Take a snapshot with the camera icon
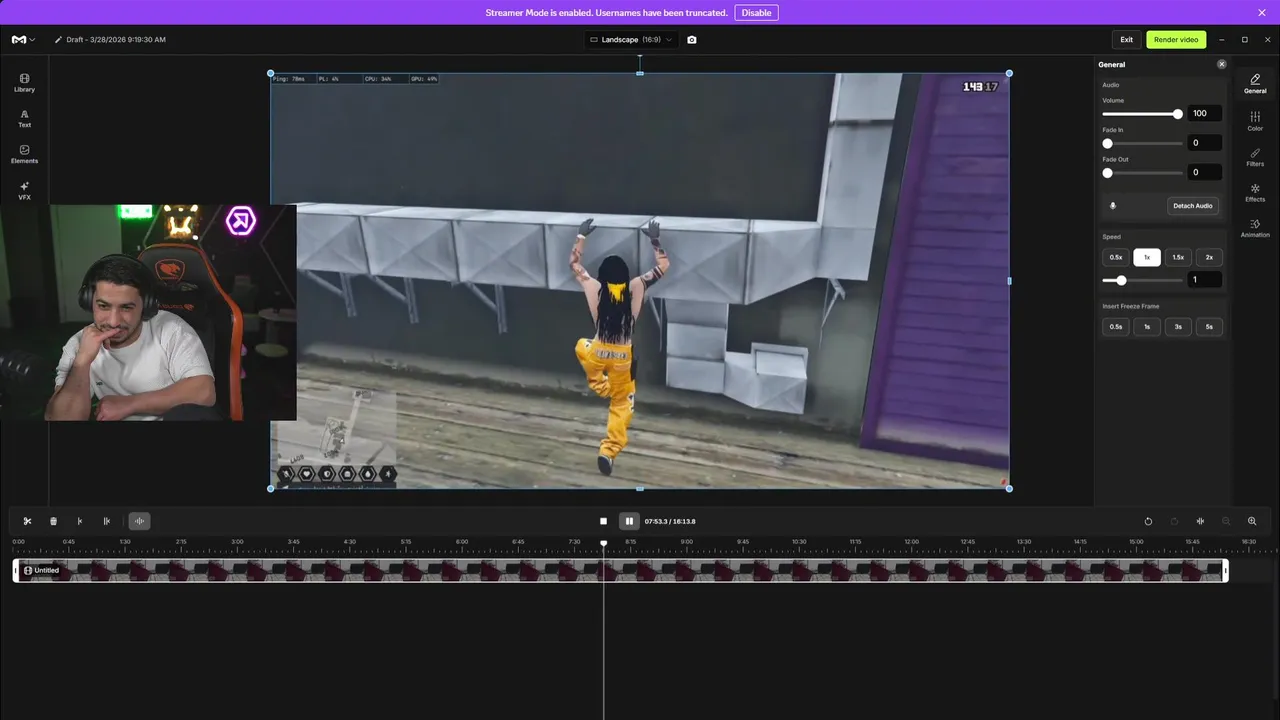The image size is (1280, 720). click(x=692, y=40)
